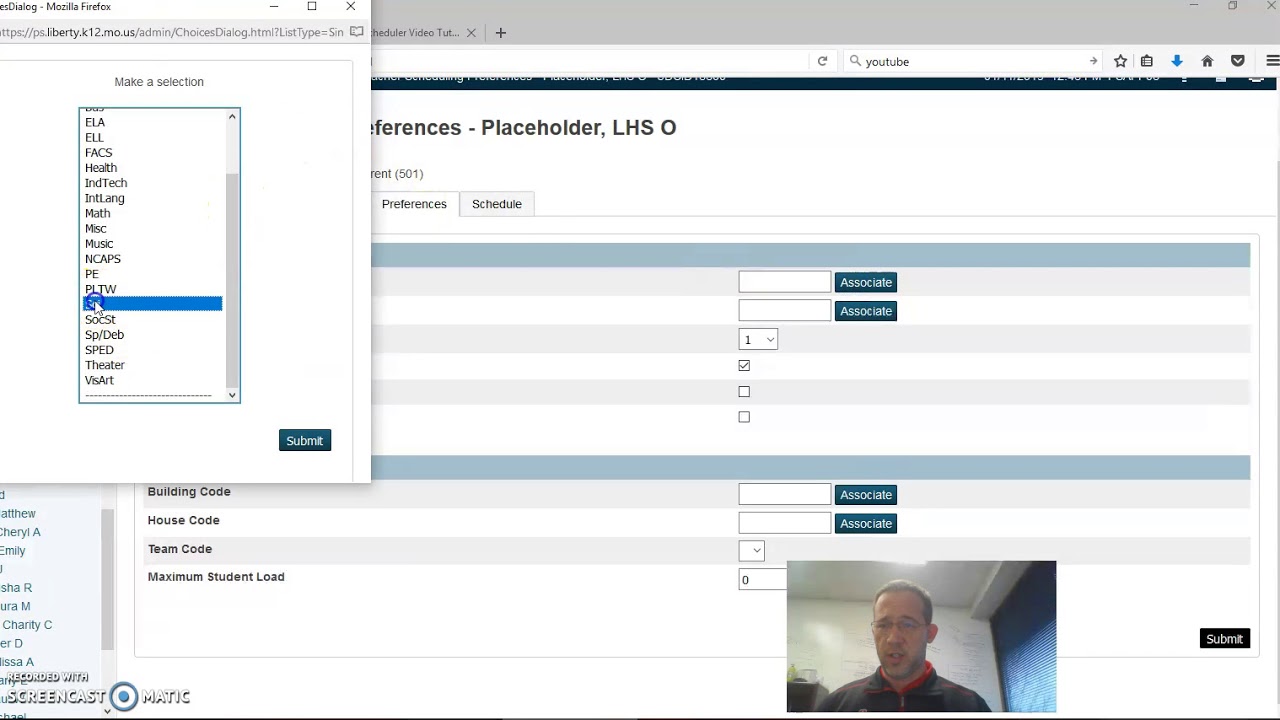Switch to the Schedule tab
This screenshot has width=1280, height=720.
[x=497, y=204]
